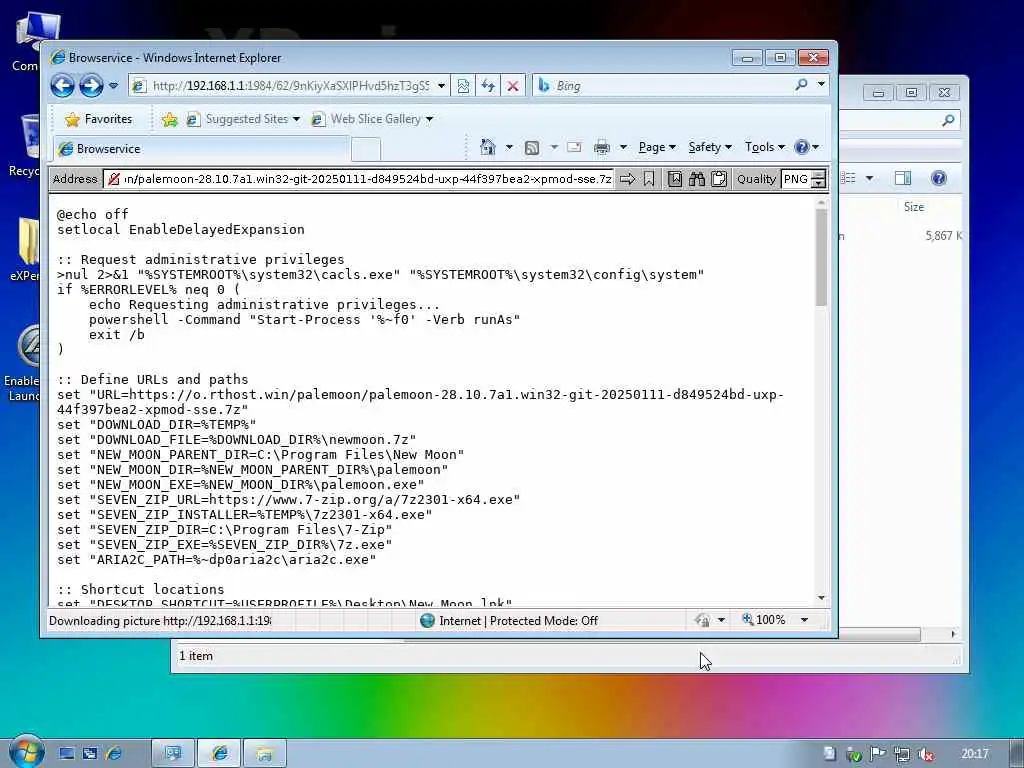Go forward with the IE Forward arrow

[91, 86]
